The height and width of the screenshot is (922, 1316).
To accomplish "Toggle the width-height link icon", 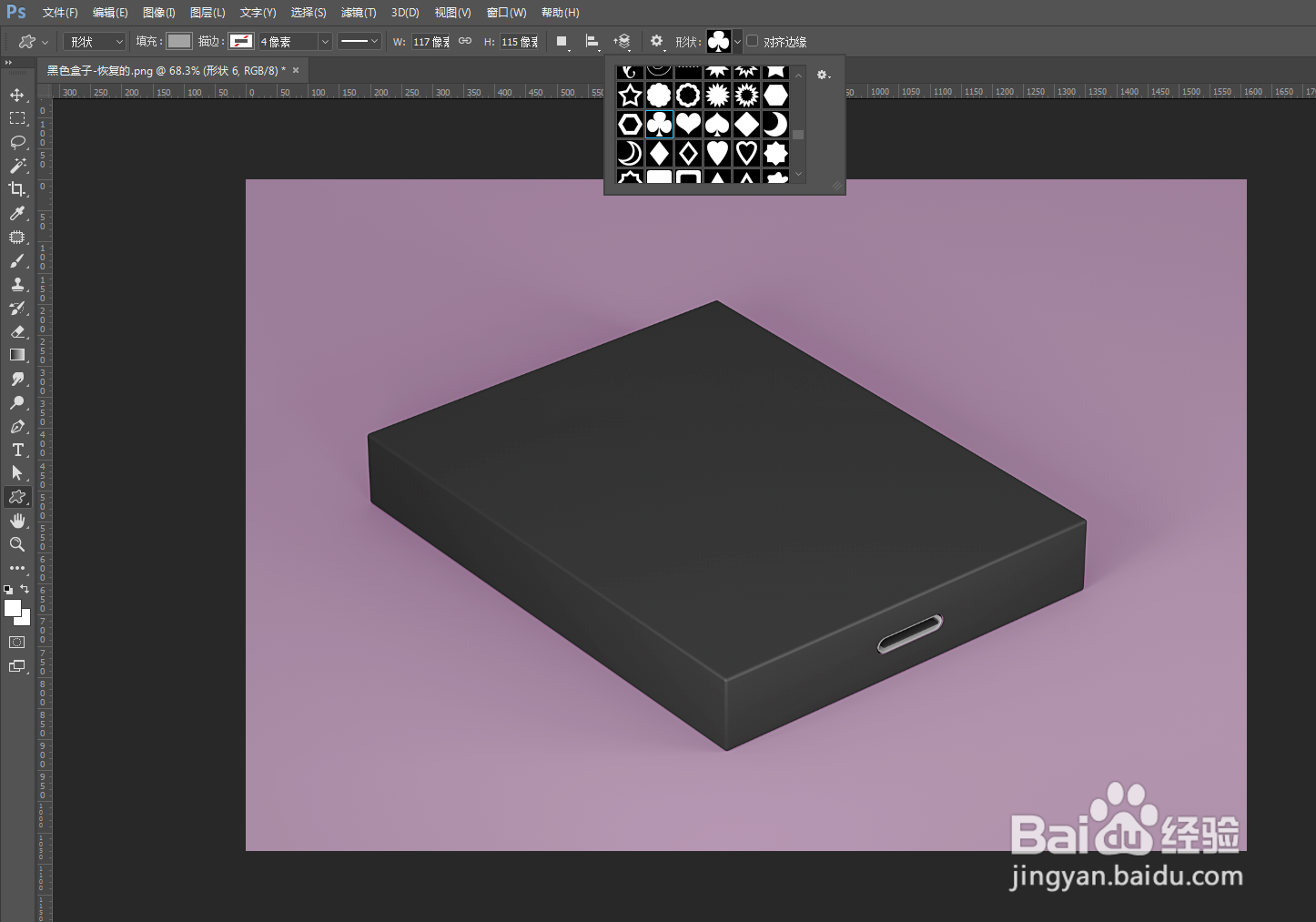I will tap(465, 41).
